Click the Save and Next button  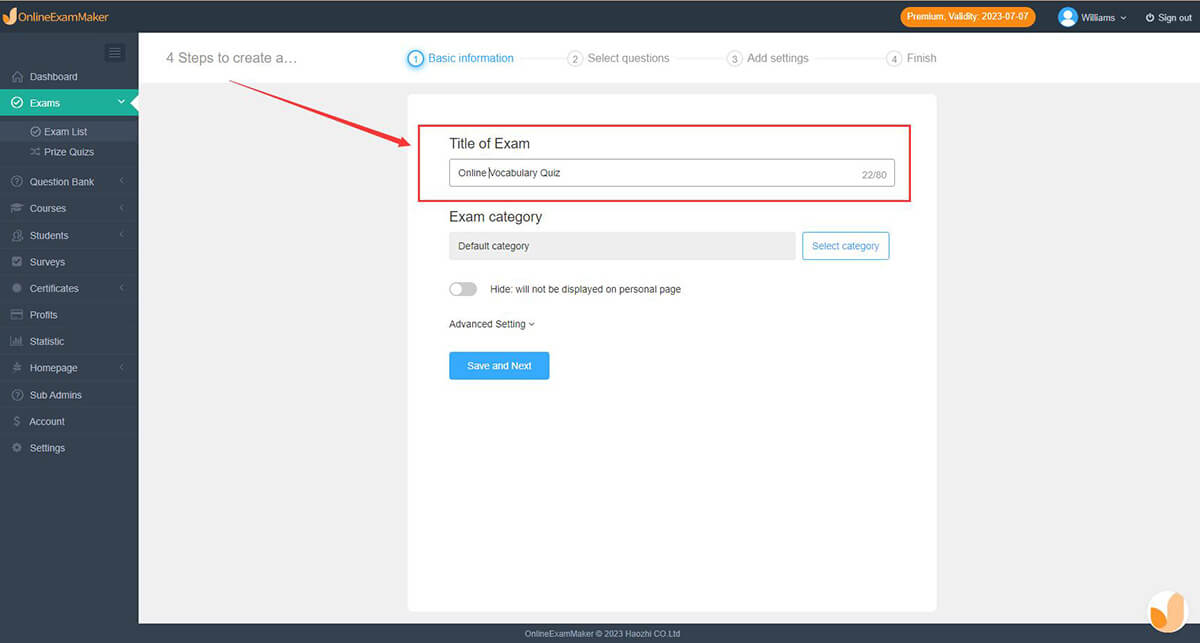point(498,365)
